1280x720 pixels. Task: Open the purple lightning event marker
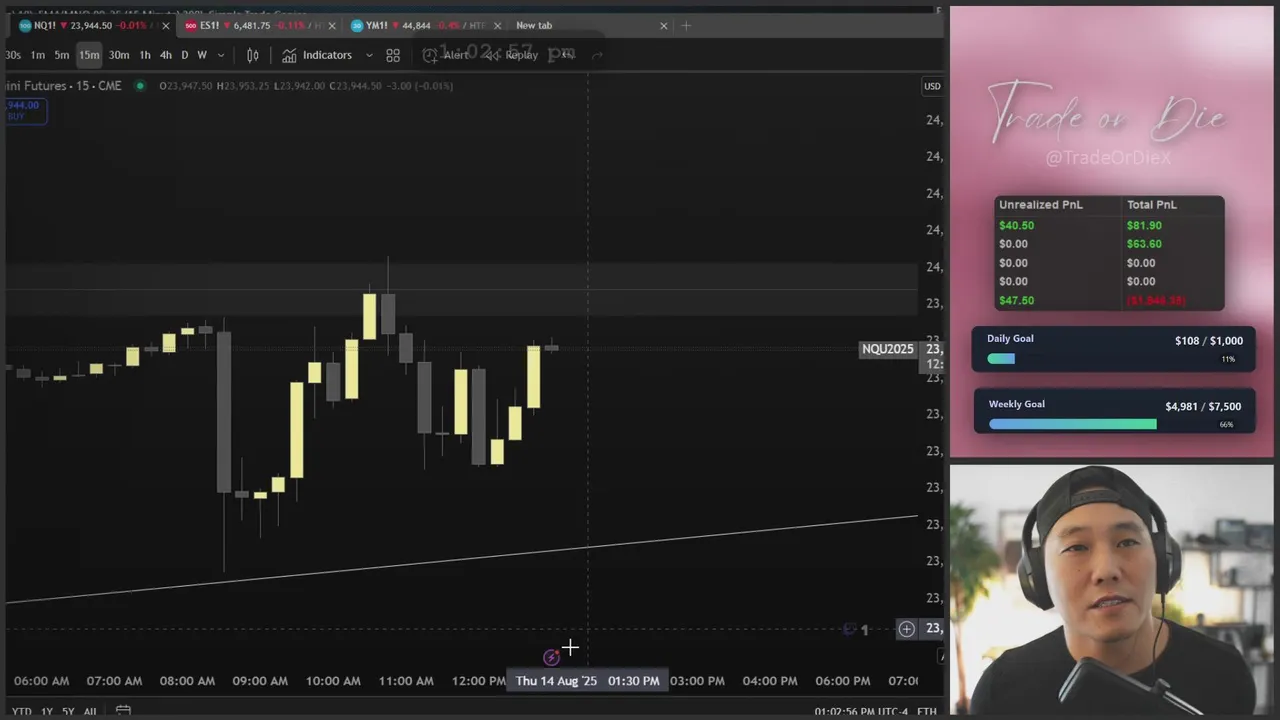[x=551, y=657]
